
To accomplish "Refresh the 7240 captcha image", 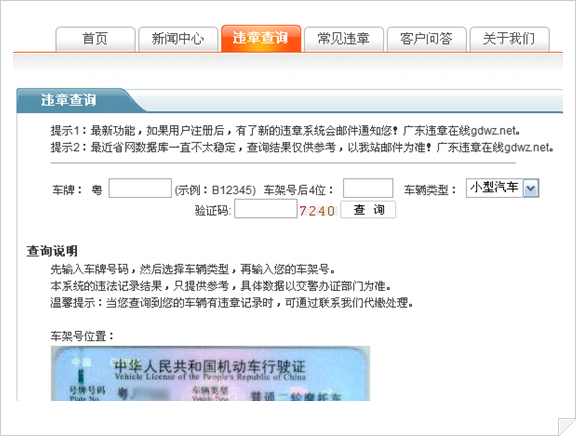I will [317, 211].
